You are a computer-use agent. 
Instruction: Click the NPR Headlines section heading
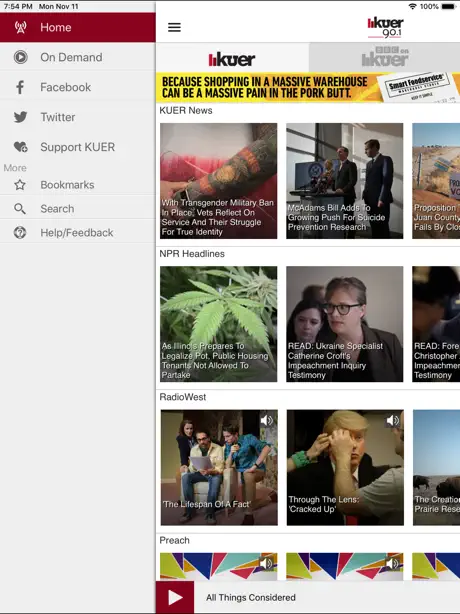(x=192, y=254)
